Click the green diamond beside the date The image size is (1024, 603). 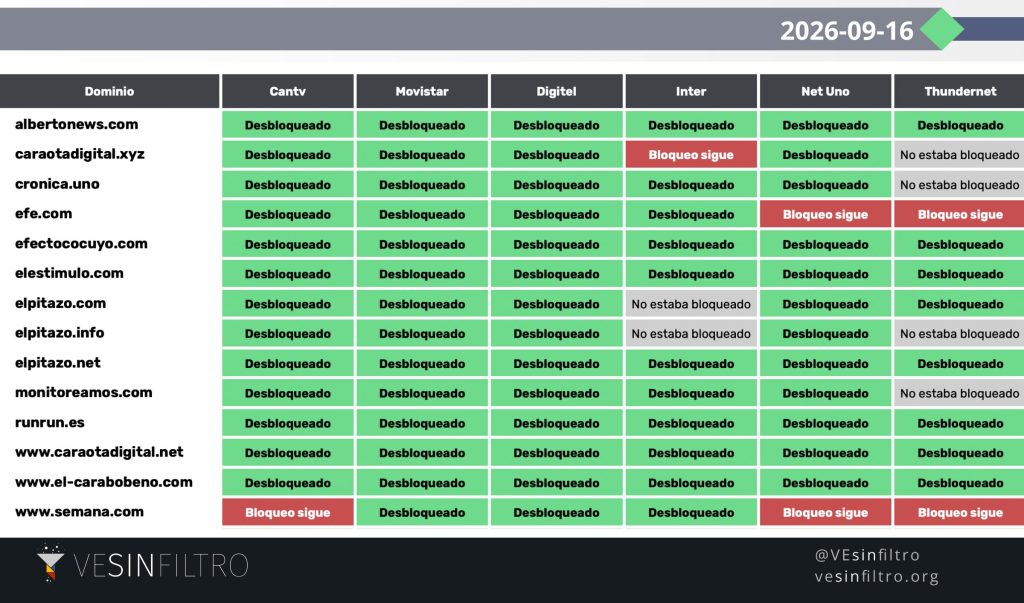pos(942,29)
